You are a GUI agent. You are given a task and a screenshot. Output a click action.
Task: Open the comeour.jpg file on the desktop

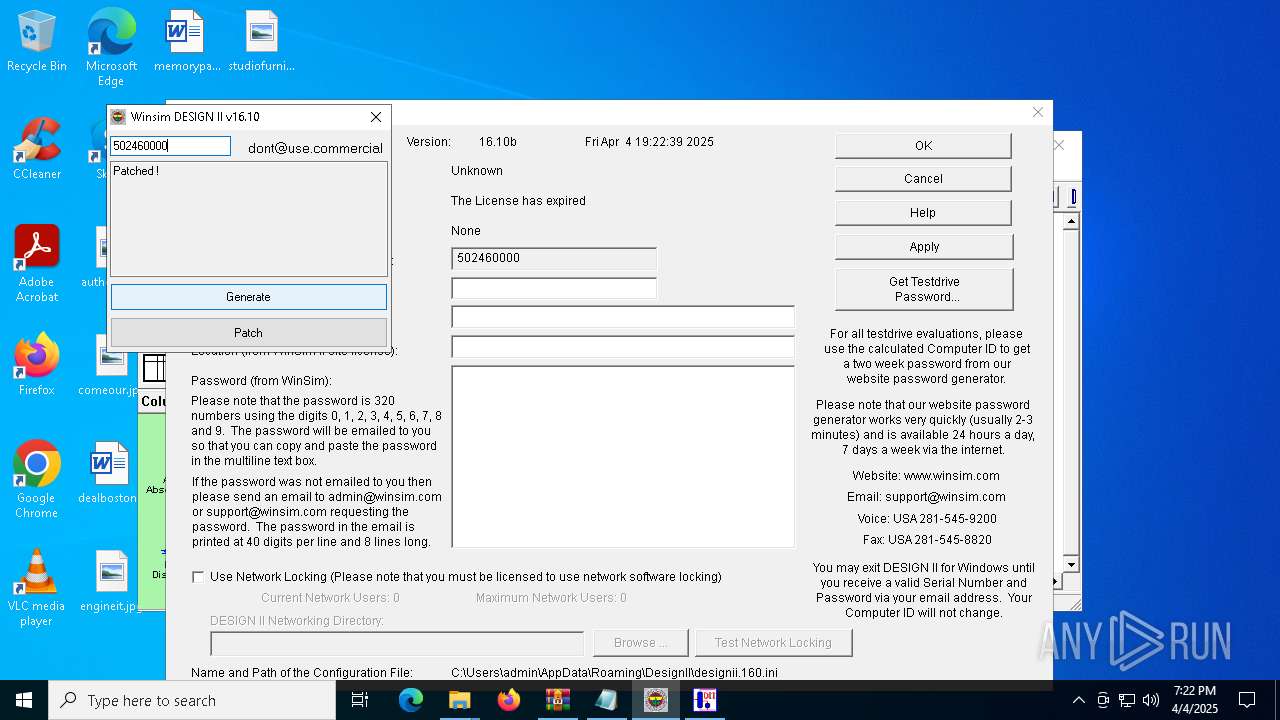point(110,365)
